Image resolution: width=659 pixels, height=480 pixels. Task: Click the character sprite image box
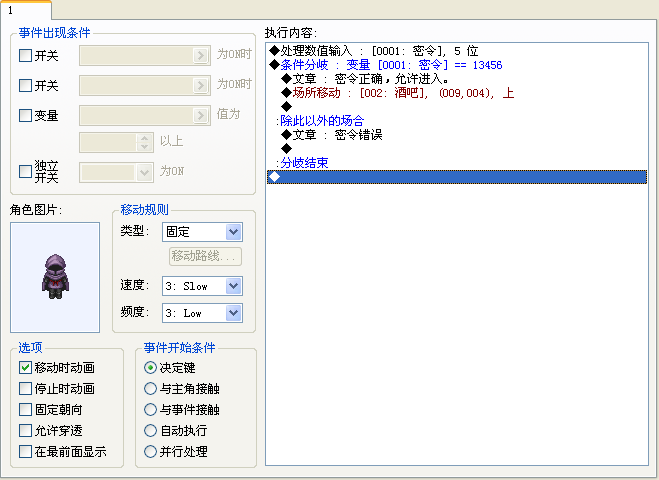click(55, 277)
